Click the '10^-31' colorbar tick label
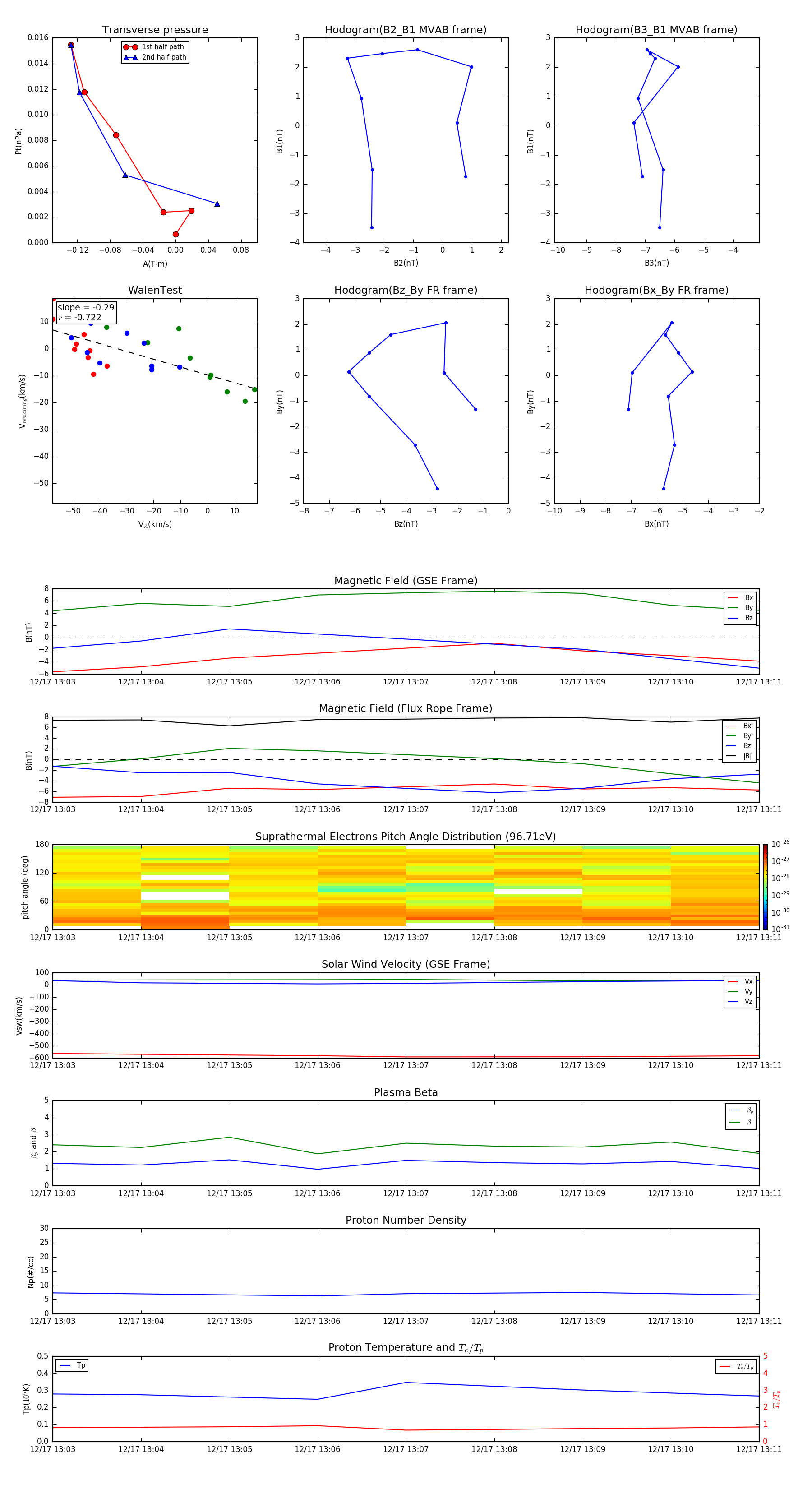The width and height of the screenshot is (812, 1489). (x=780, y=929)
